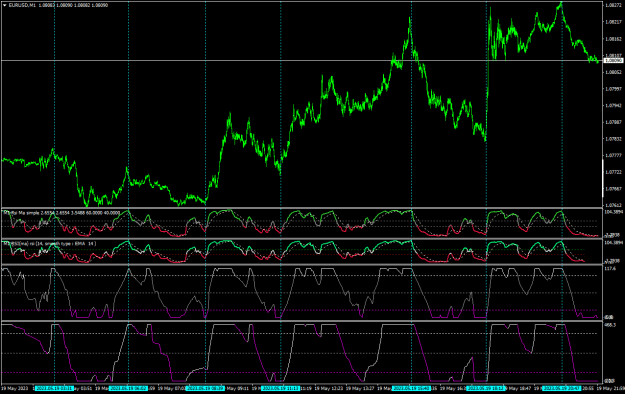Click price scale value 1.08217
625x394 pixels.
[x=613, y=22]
